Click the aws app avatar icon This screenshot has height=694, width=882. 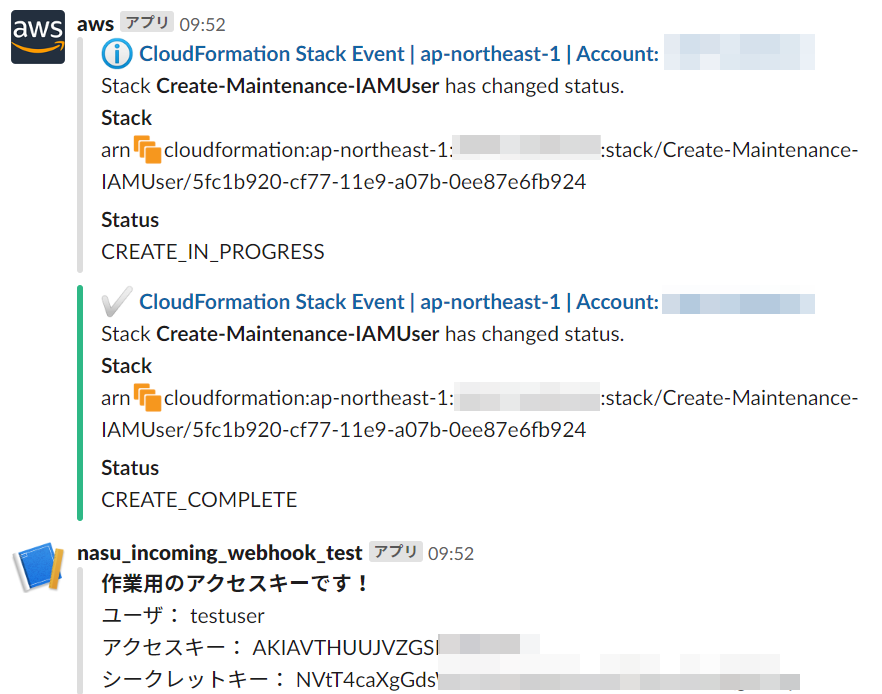(x=38, y=37)
